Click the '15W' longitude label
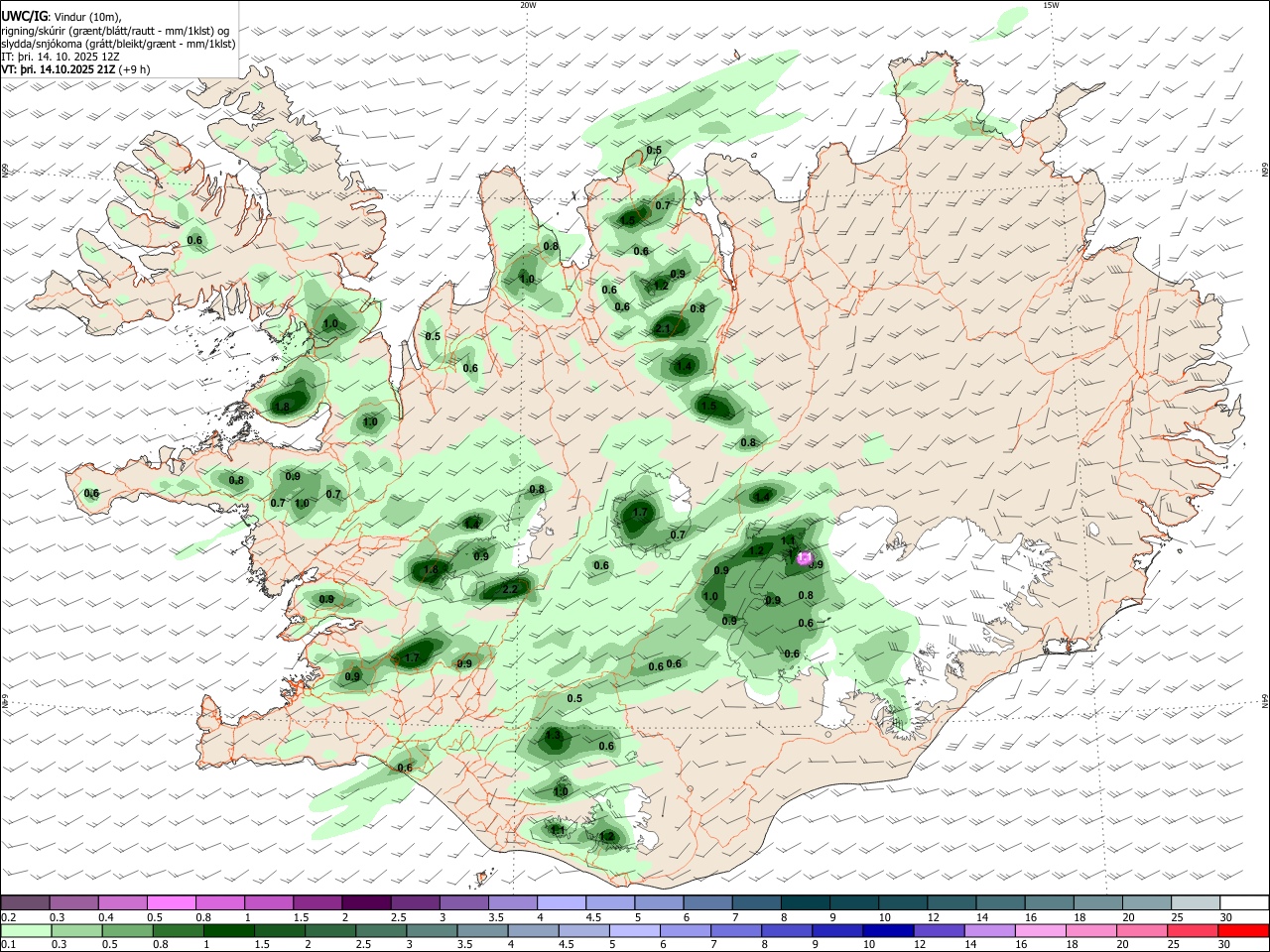Viewport: 1270px width, 952px height. click(1051, 5)
